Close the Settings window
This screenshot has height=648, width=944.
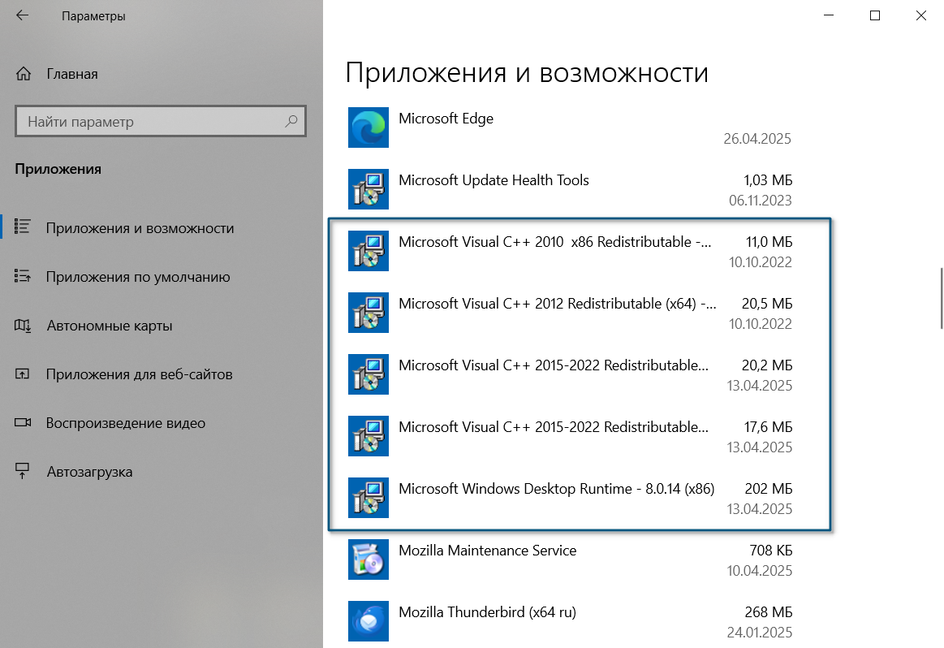click(x=921, y=15)
